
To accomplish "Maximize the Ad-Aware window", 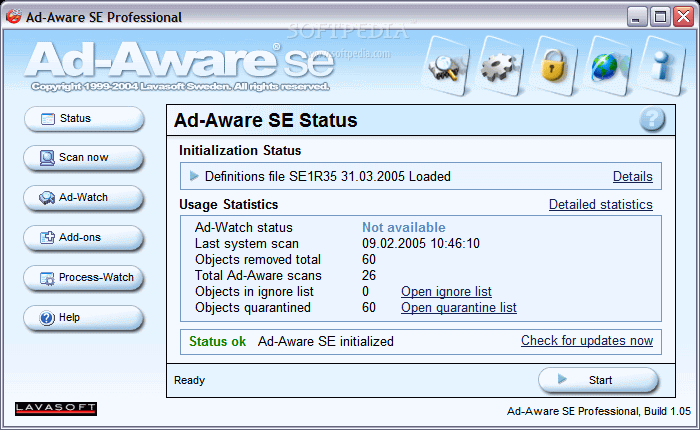I will pos(660,17).
